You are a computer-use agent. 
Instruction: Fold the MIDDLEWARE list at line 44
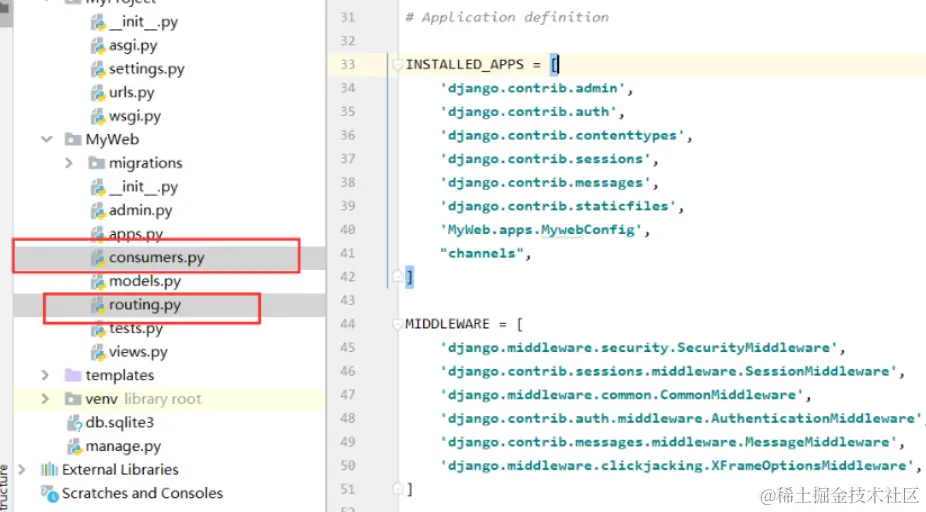tap(397, 324)
